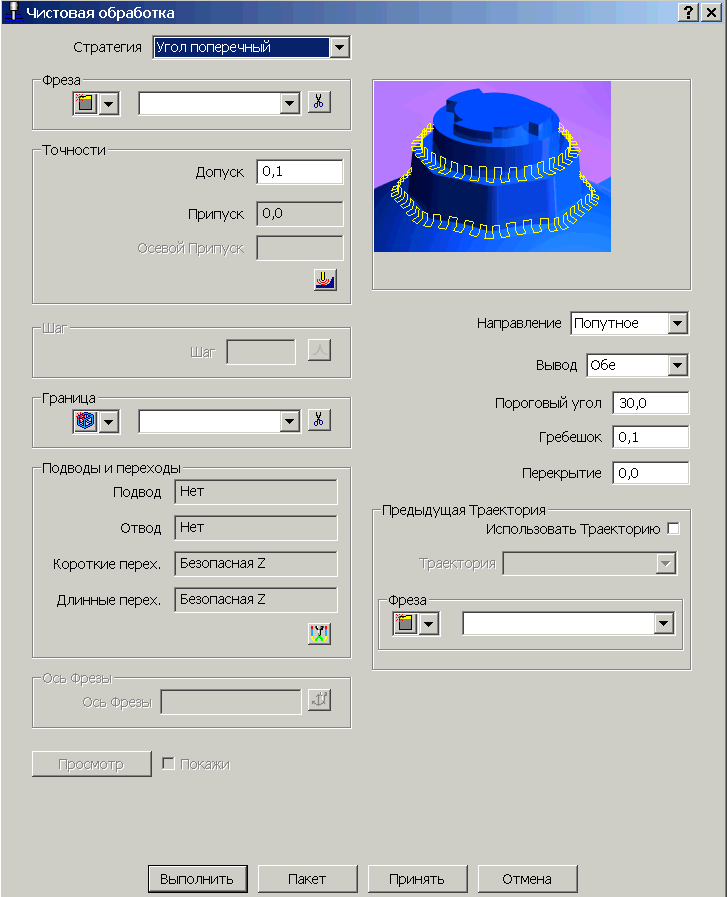
Task: Expand the Стратегия dropdown
Action: (x=340, y=47)
